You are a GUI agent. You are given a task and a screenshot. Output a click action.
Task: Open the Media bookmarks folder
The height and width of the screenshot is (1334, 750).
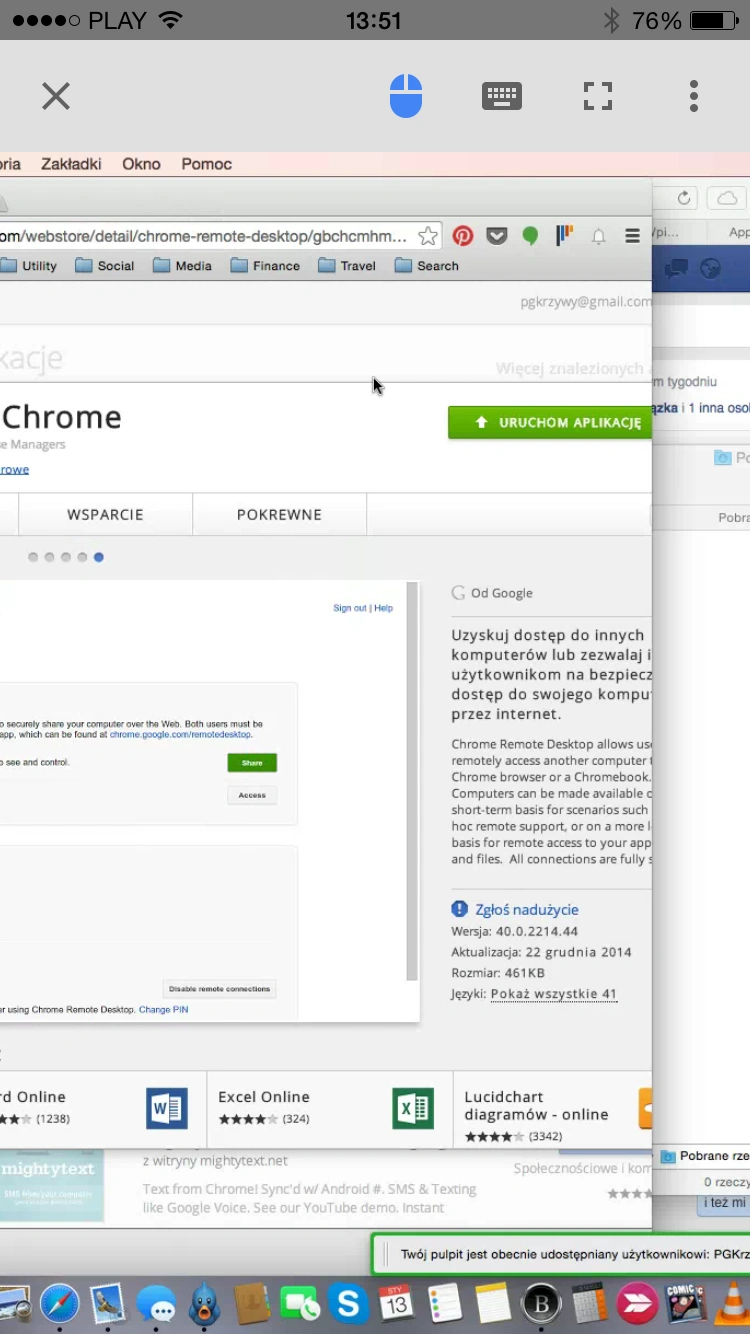click(x=183, y=266)
